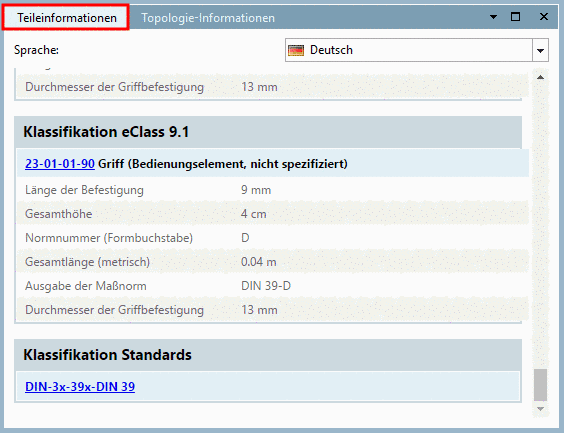Select the Klassifikation Standards header
The height and width of the screenshot is (433, 564).
tap(268, 355)
